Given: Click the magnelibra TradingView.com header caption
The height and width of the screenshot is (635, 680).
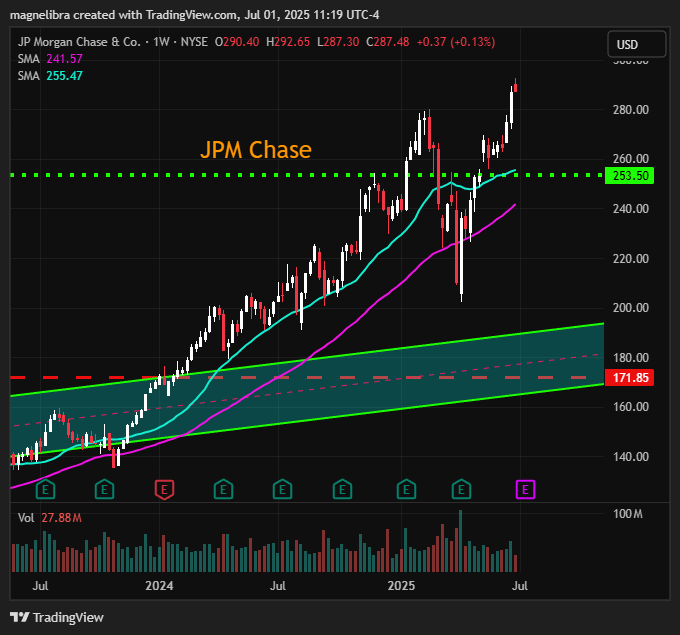Looking at the screenshot, I should (194, 15).
